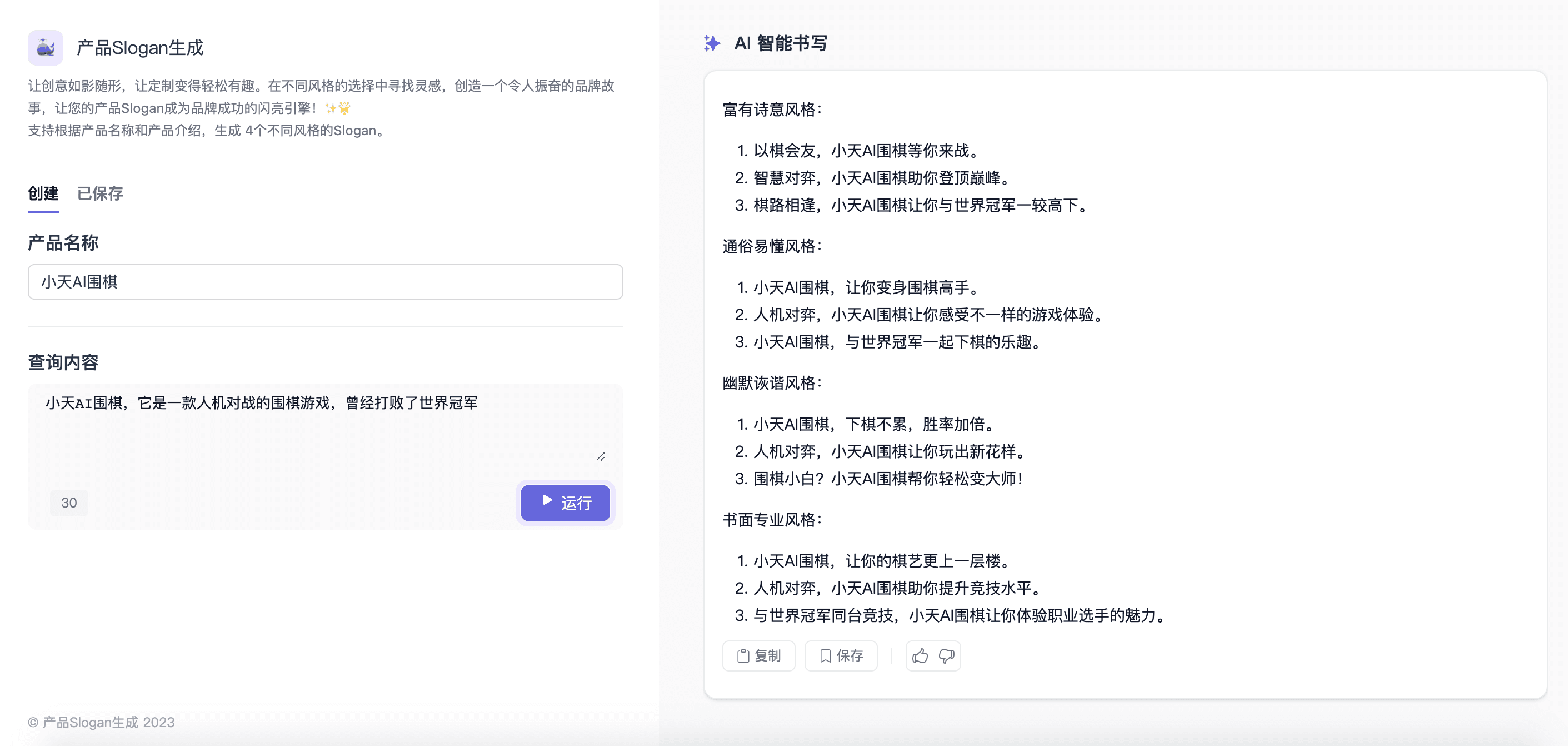Click the AI 智能书写 heading
Viewport: 1568px width, 746px height.
tap(780, 43)
